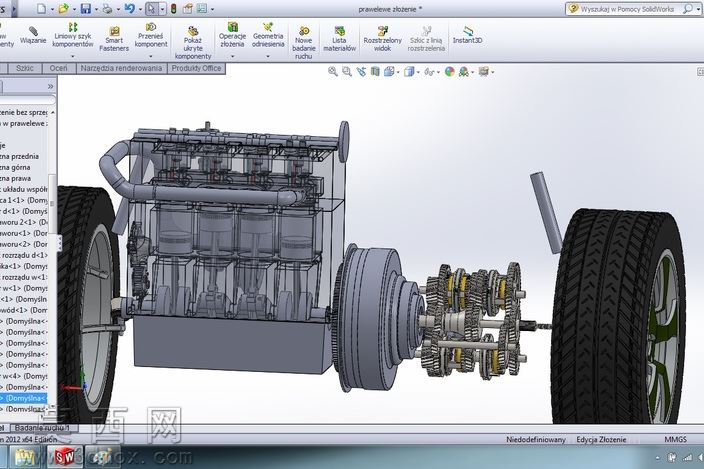Click Nowe badanie ruchu tool
This screenshot has width=704, height=469.
point(304,43)
